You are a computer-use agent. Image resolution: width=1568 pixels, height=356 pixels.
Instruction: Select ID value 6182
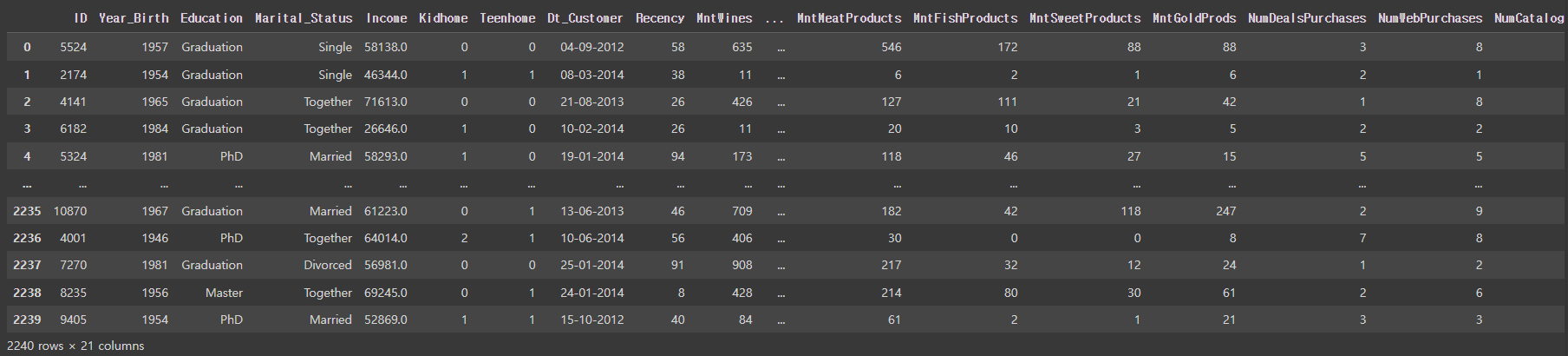click(x=73, y=129)
